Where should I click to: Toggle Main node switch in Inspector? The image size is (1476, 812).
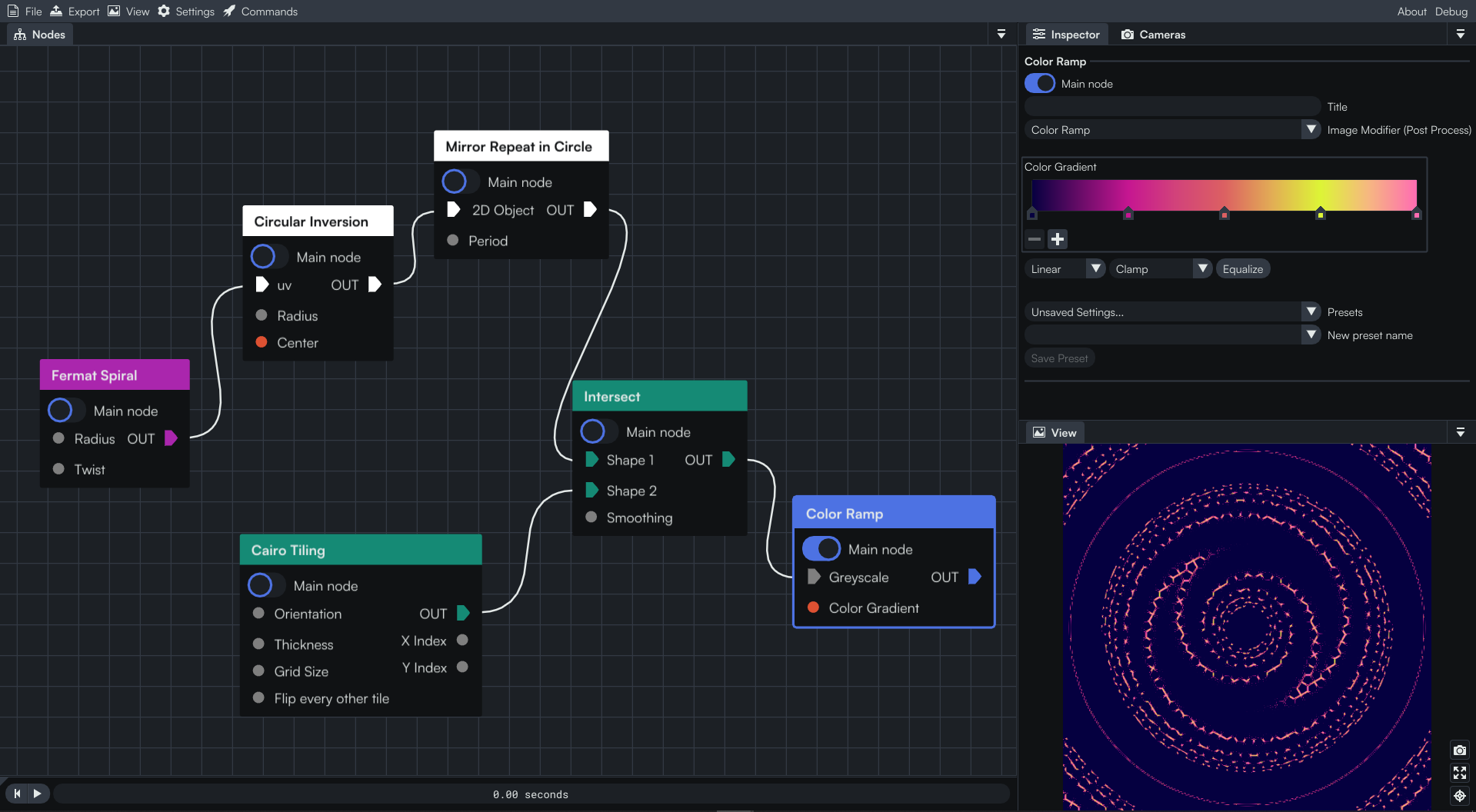[1040, 83]
